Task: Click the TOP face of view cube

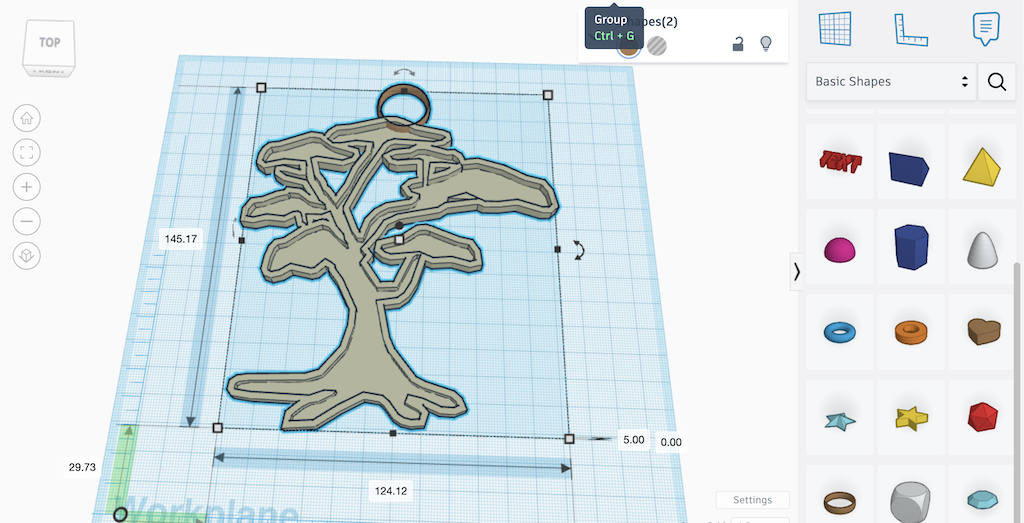Action: (49, 43)
